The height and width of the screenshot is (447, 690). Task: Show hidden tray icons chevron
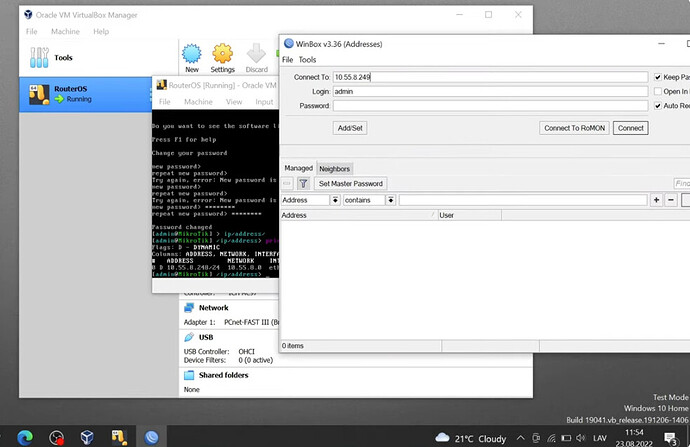click(x=521, y=438)
